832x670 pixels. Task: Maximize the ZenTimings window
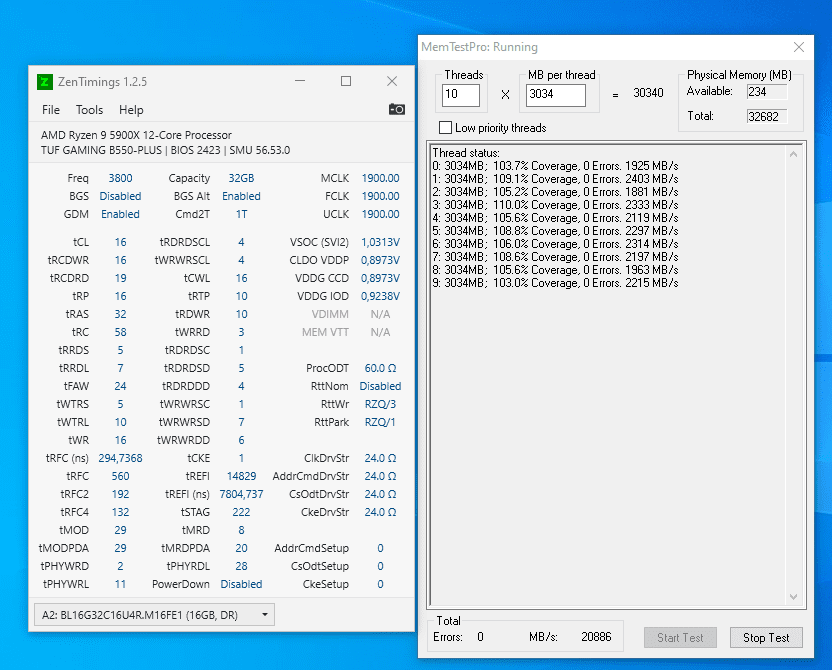346,81
